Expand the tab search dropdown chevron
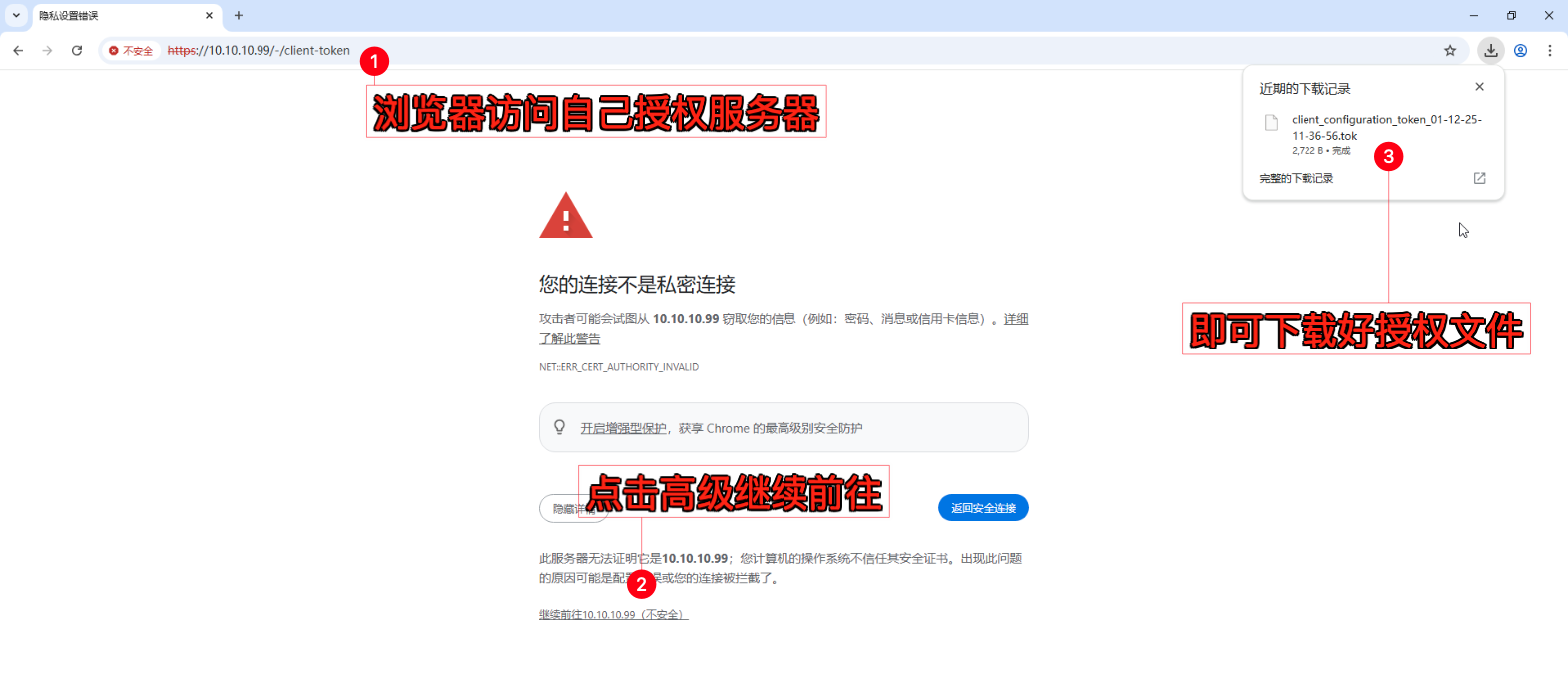The width and height of the screenshot is (1568, 697). pos(16,16)
